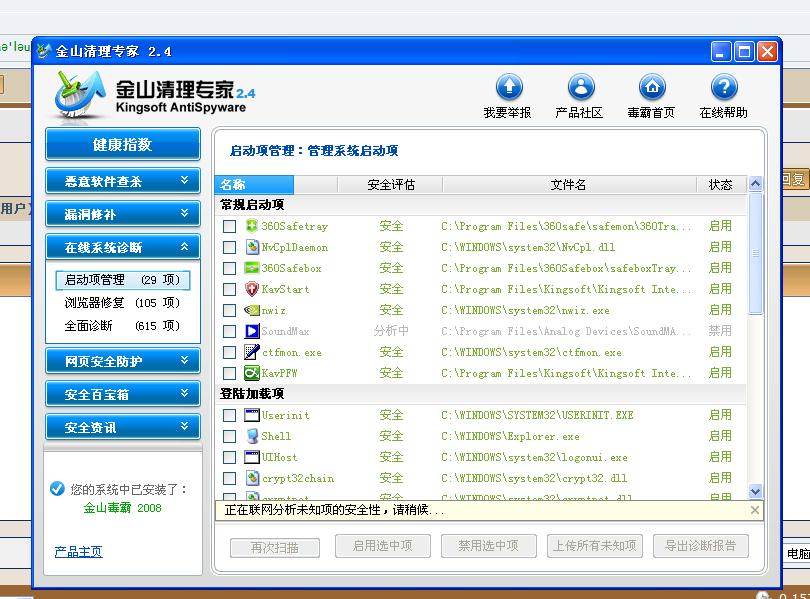Click the KavStart shield icon
810x599 pixels.
[x=252, y=289]
